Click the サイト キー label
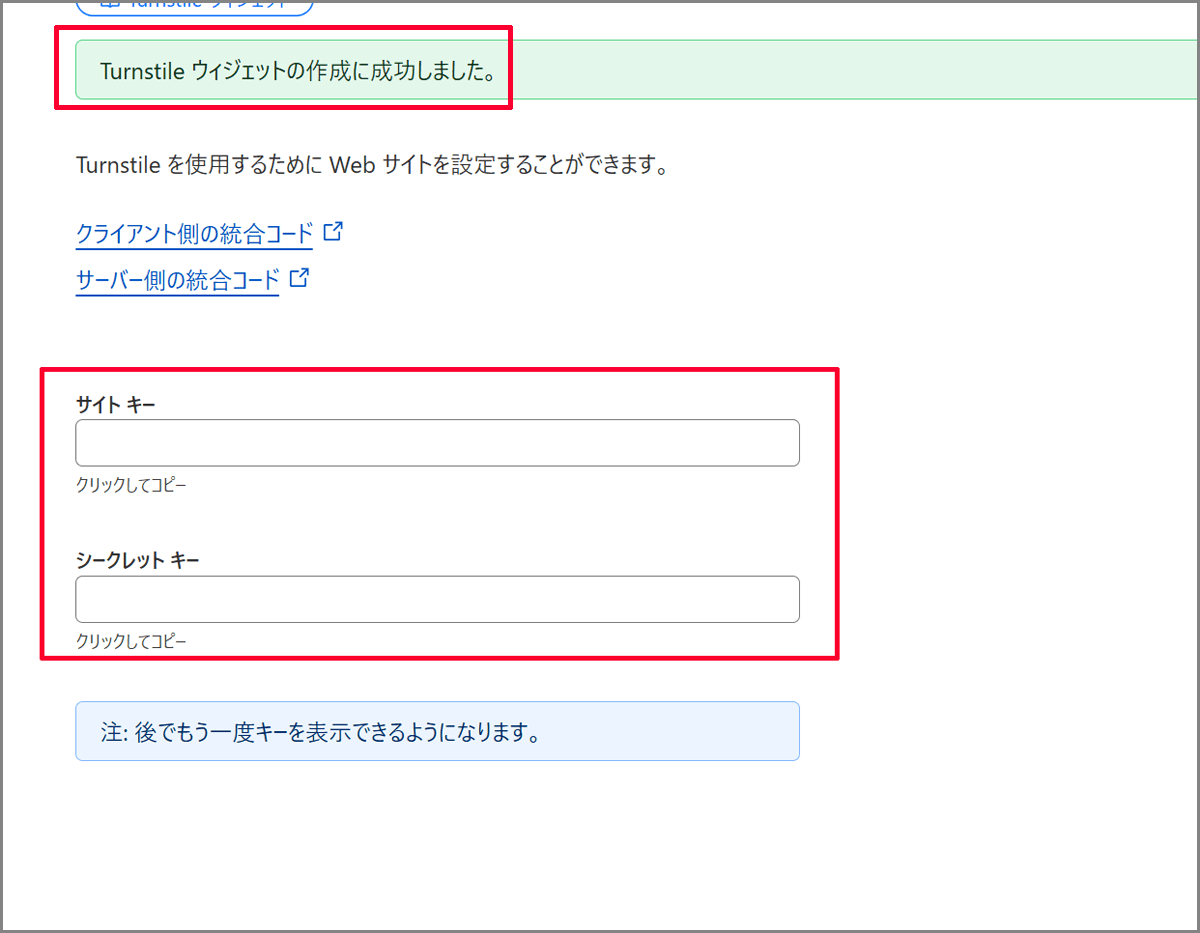 coord(116,404)
